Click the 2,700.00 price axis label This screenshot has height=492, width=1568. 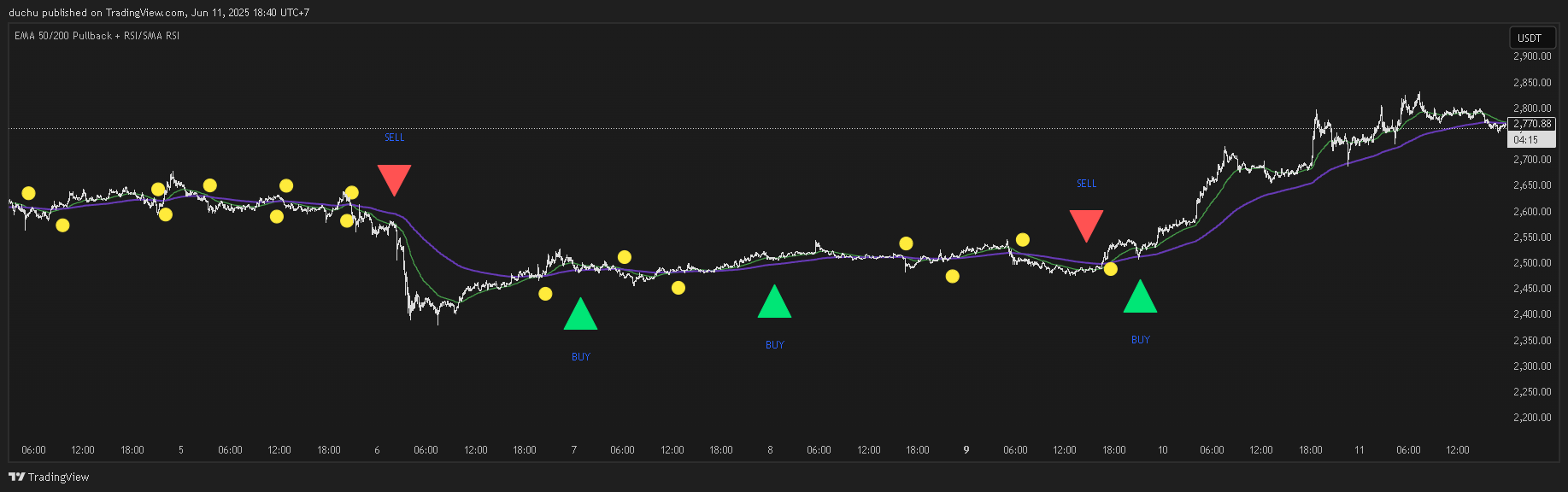tap(1532, 160)
